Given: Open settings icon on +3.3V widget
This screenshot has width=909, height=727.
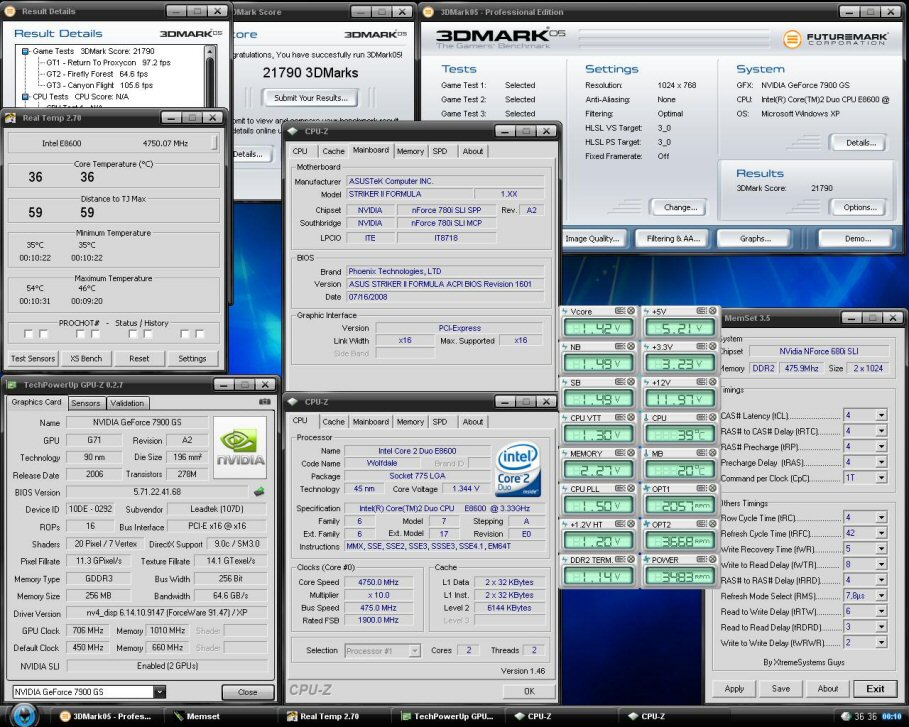Looking at the screenshot, I should tap(701, 347).
